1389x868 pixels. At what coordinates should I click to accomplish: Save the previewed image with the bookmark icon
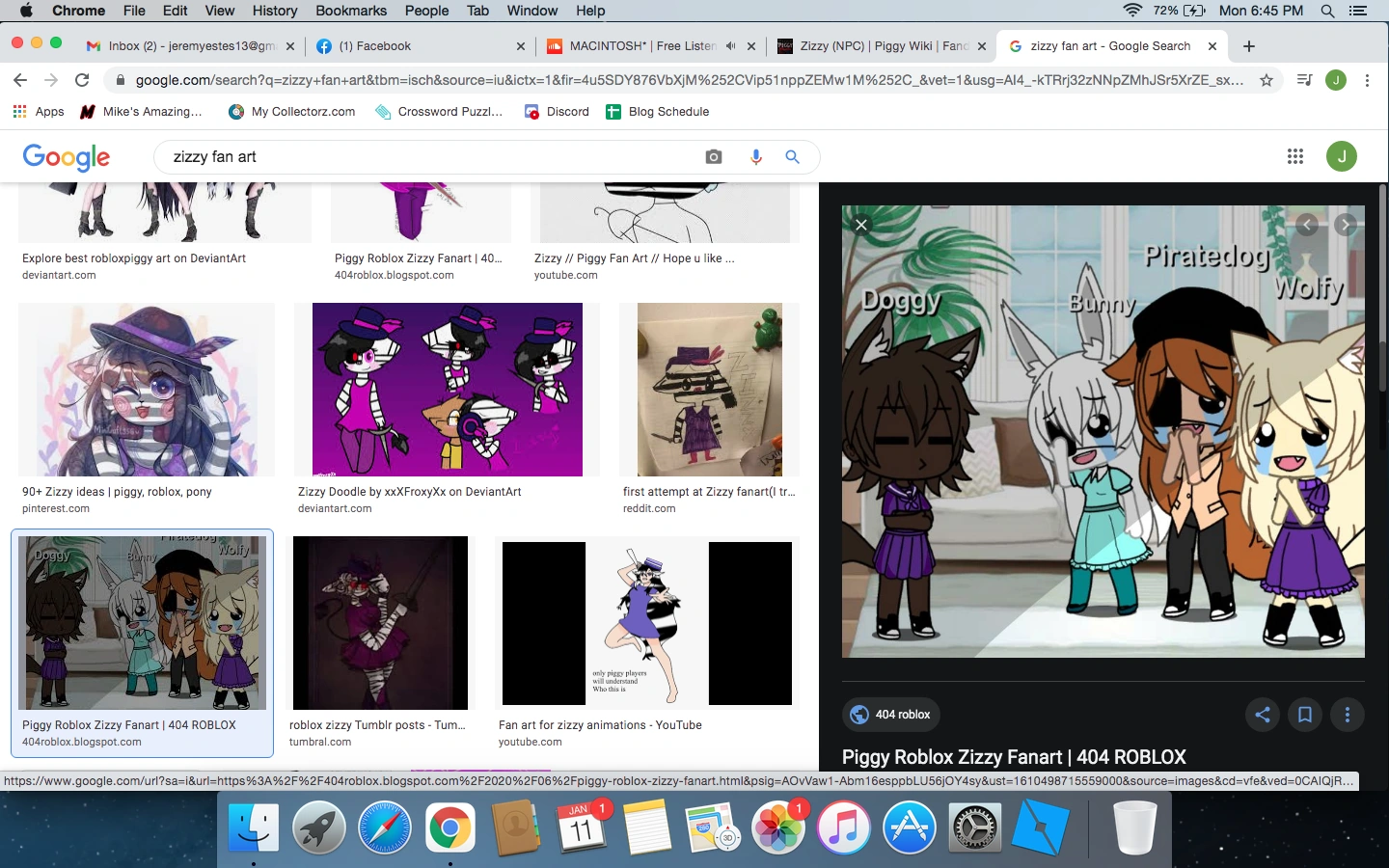(x=1304, y=715)
